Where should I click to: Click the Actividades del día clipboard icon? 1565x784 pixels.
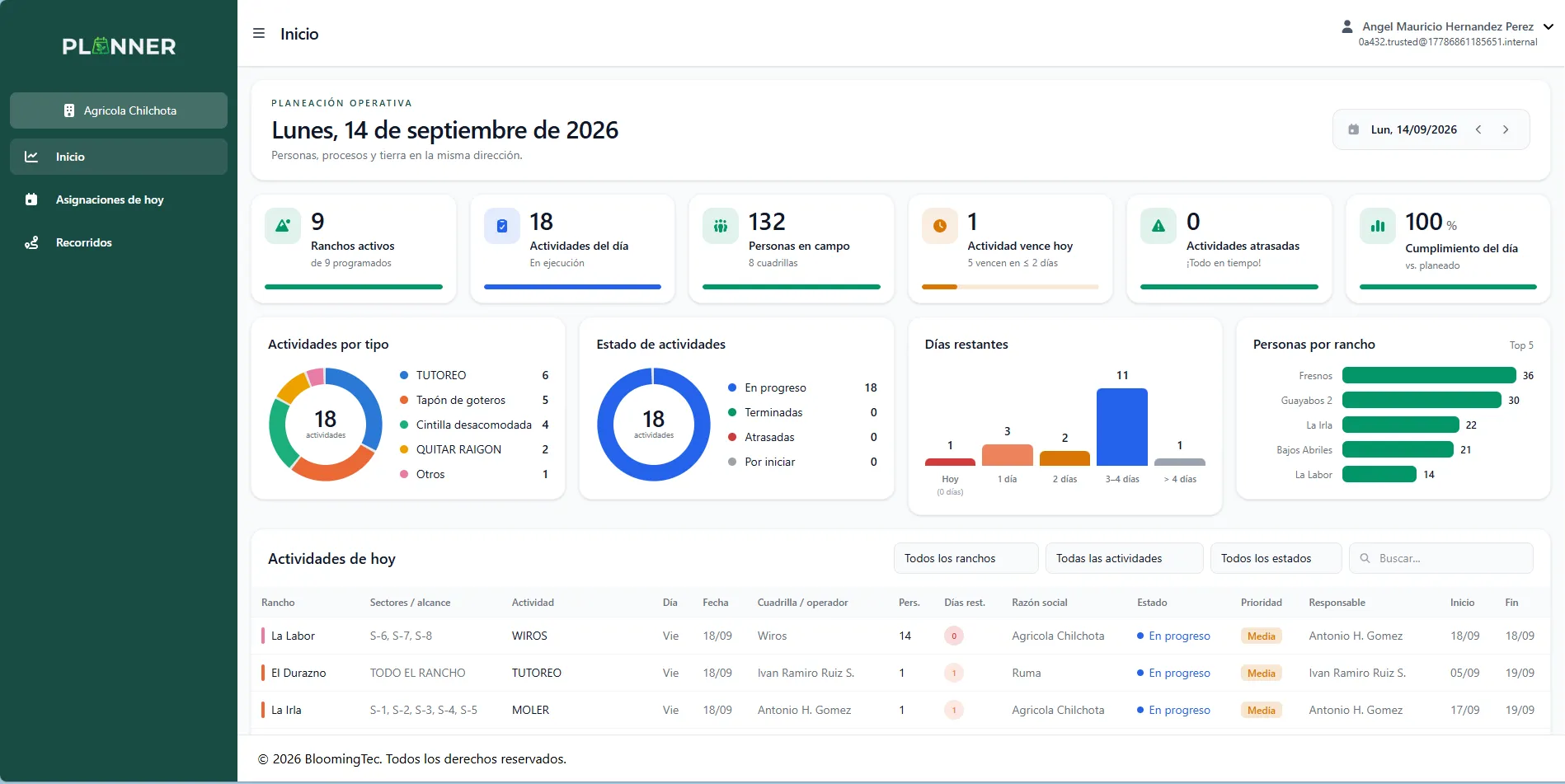502,226
